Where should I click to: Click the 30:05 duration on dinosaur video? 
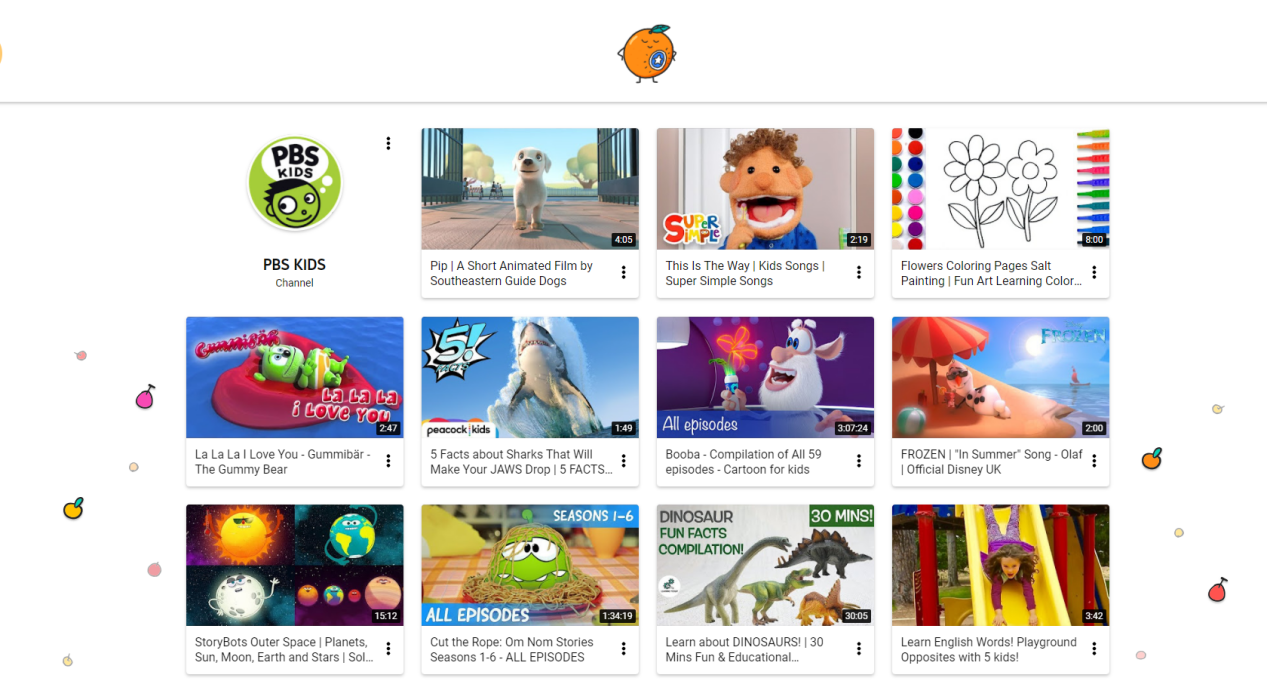point(856,616)
